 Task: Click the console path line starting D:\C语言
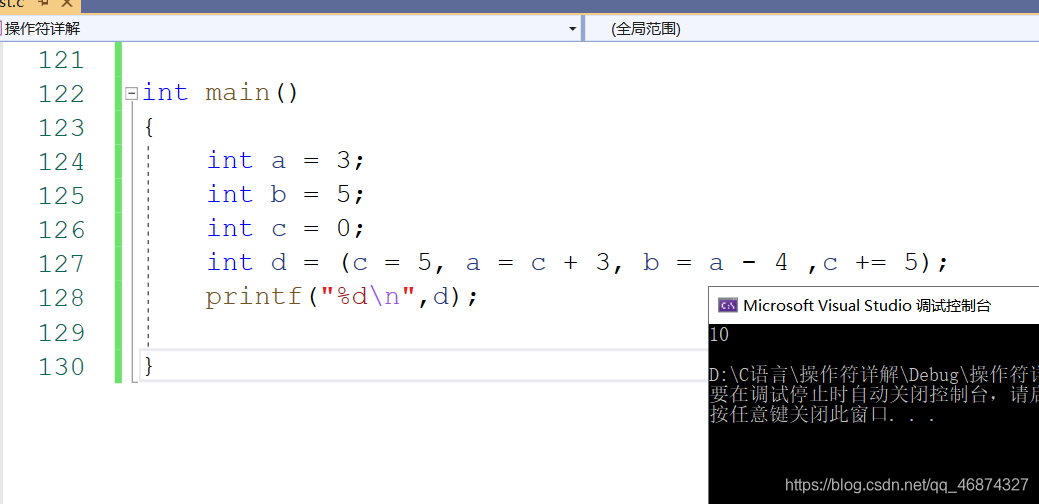click(x=874, y=375)
